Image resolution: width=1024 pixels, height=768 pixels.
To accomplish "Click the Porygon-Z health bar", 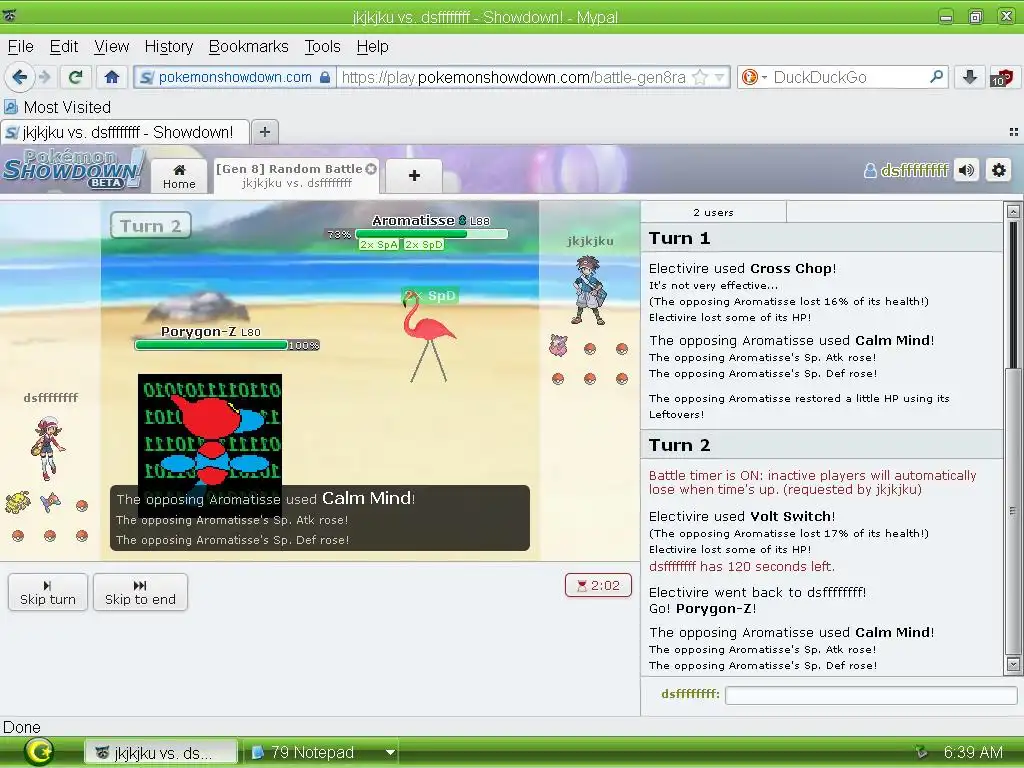I will click(212, 345).
